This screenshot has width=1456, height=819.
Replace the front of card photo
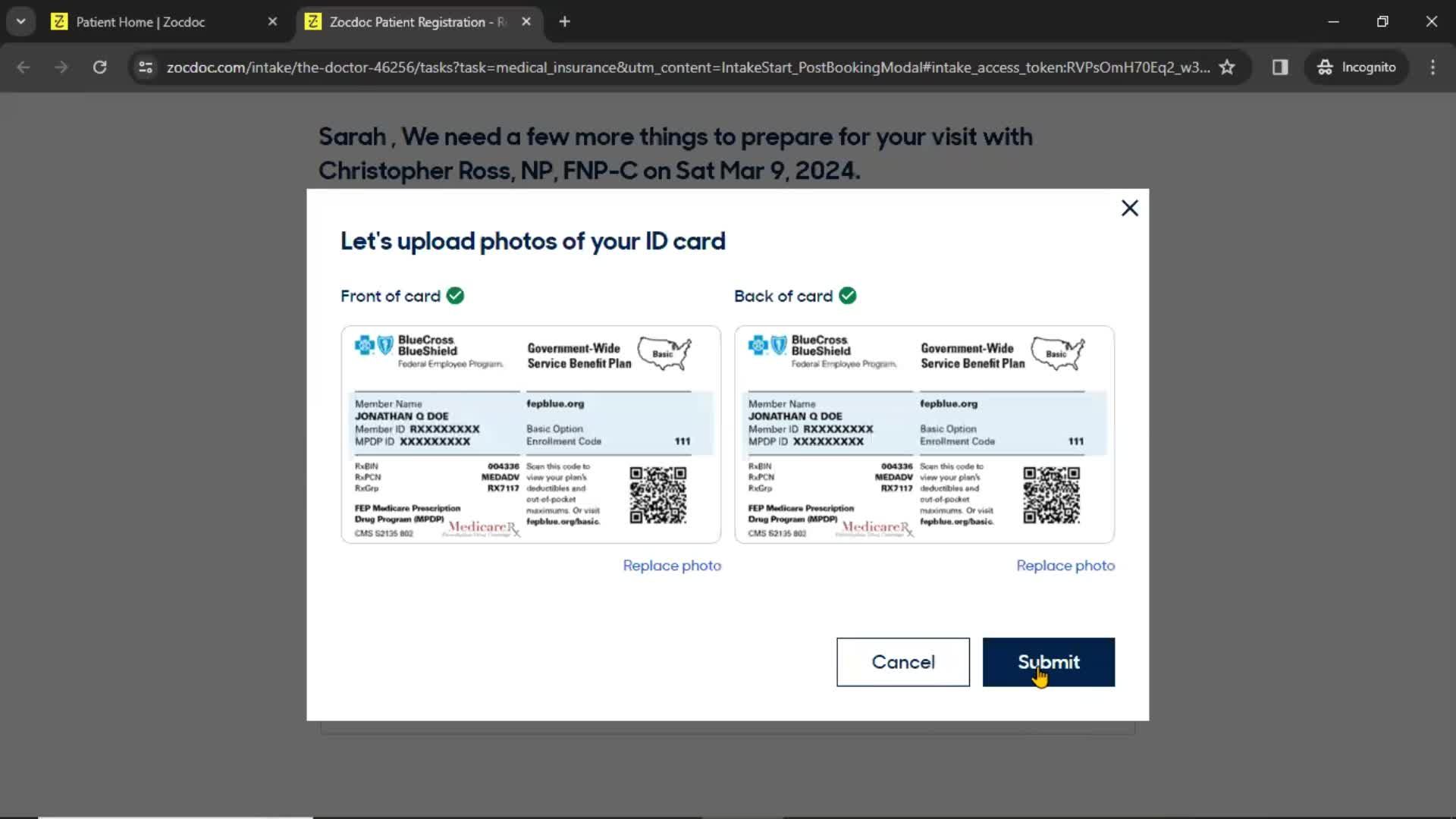point(671,566)
